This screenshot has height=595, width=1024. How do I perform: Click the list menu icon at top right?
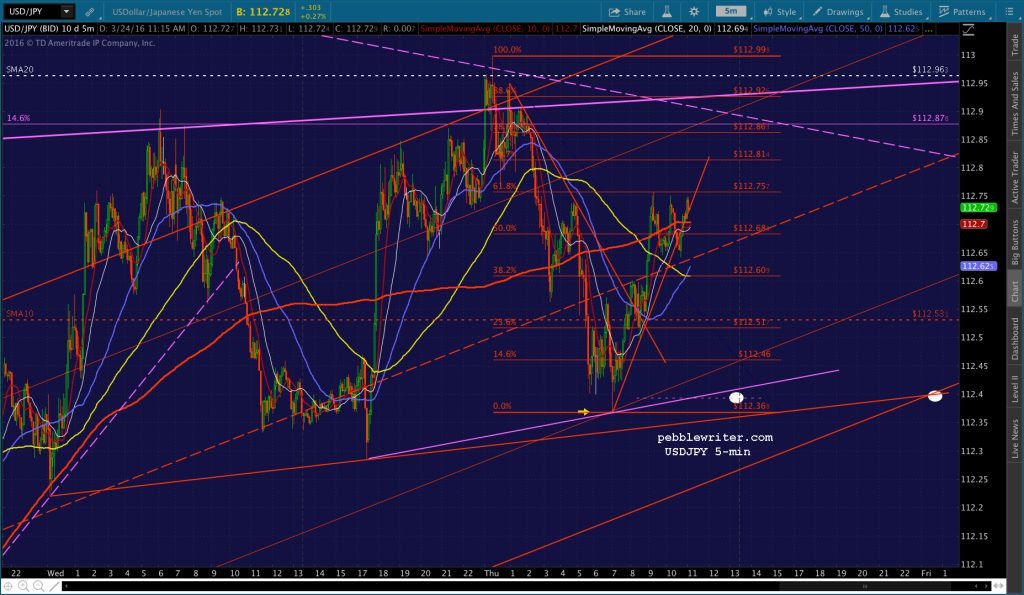click(x=1008, y=12)
